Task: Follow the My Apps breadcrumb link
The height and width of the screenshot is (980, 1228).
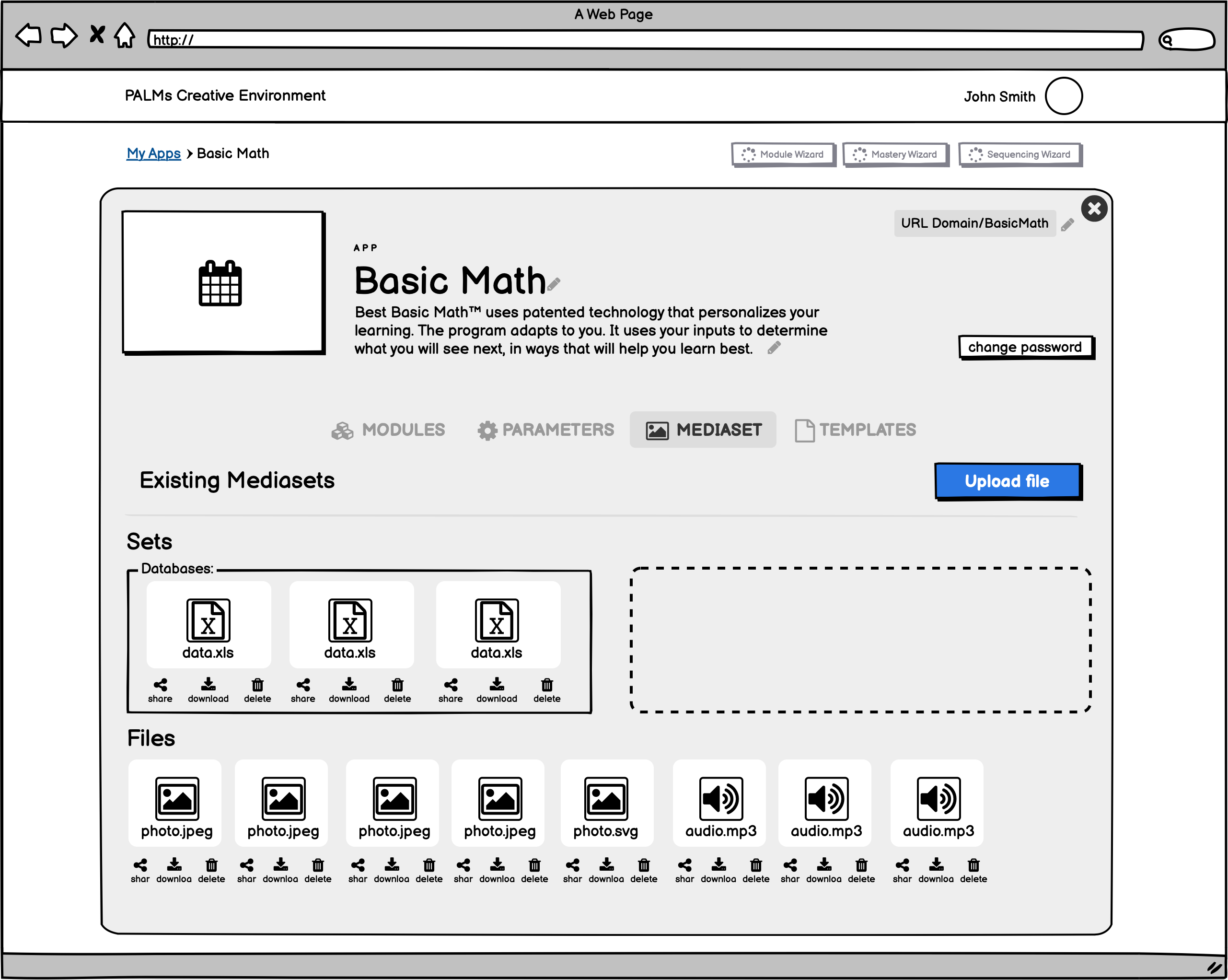Action: (x=153, y=153)
